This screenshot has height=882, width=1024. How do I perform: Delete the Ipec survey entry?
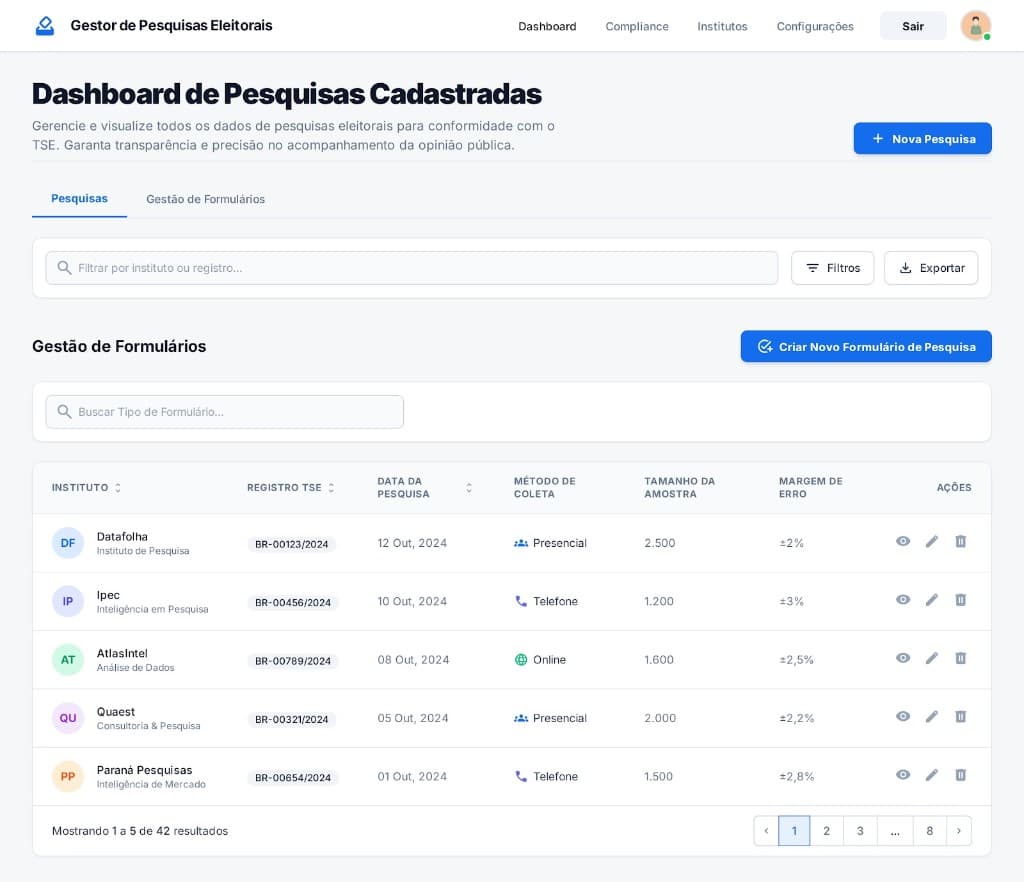pos(961,600)
